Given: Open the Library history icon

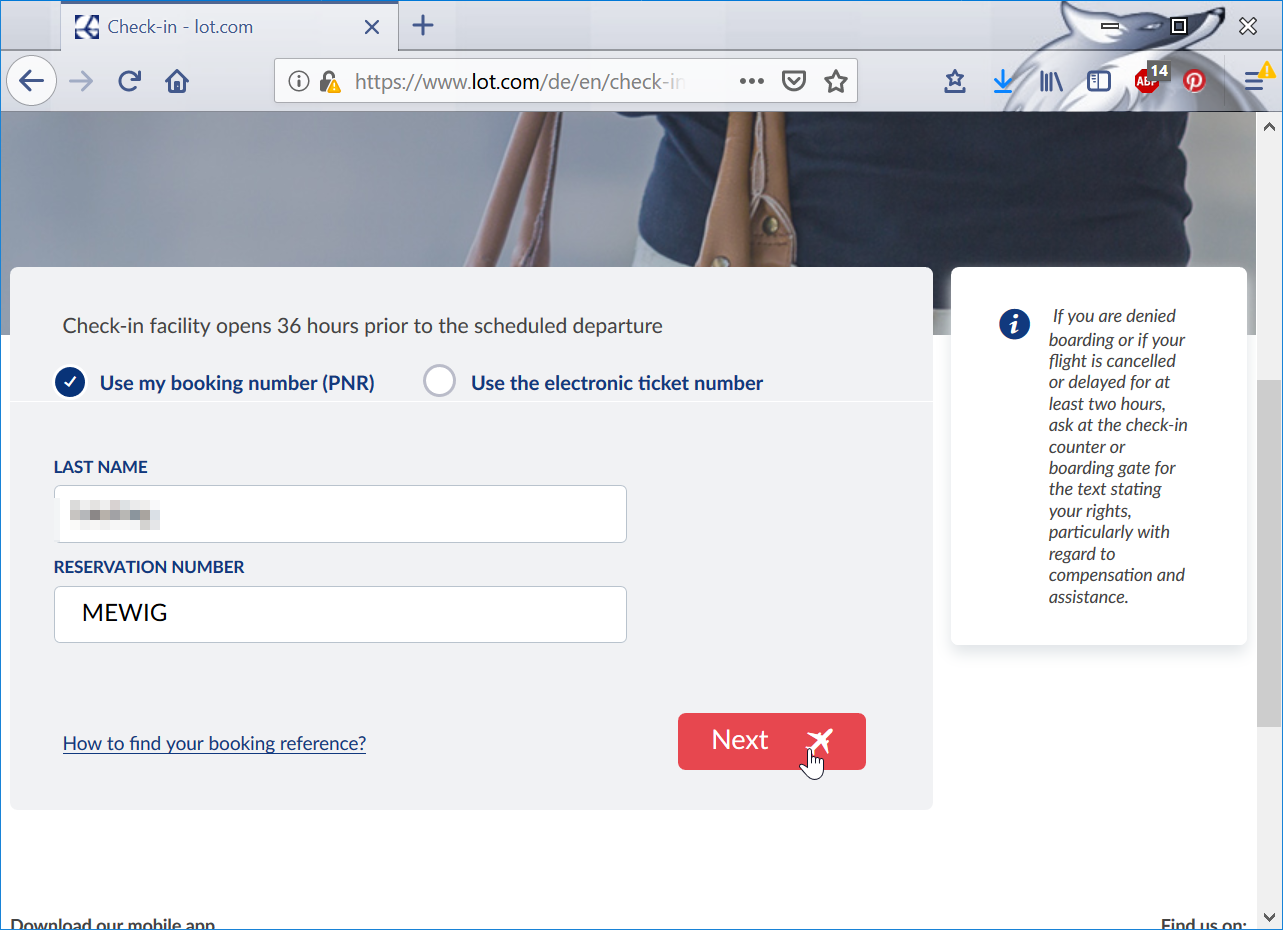Looking at the screenshot, I should point(1051,81).
